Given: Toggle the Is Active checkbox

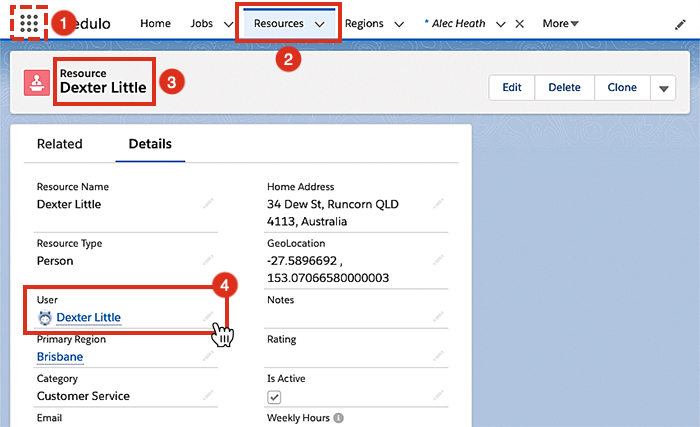Looking at the screenshot, I should click(274, 397).
